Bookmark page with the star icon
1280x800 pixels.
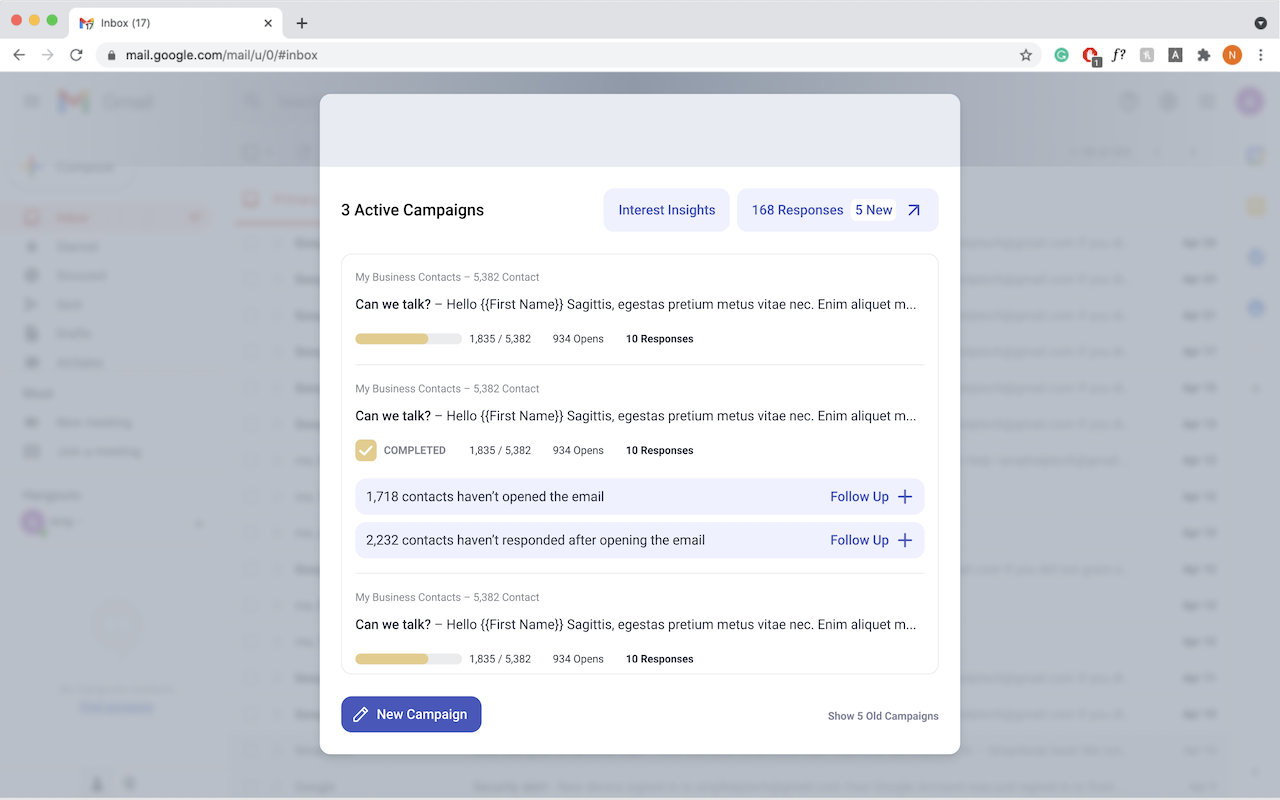coord(1026,55)
